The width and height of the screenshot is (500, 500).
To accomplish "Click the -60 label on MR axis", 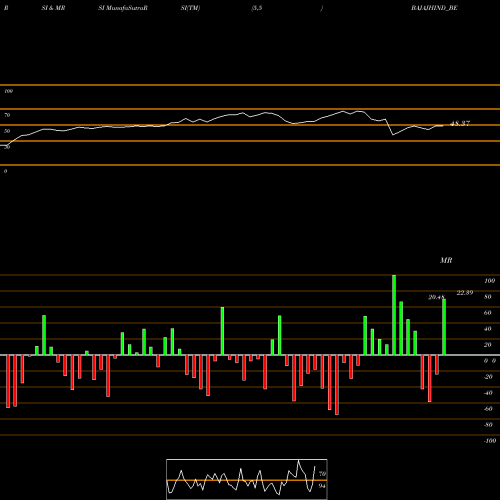I will [488, 409].
